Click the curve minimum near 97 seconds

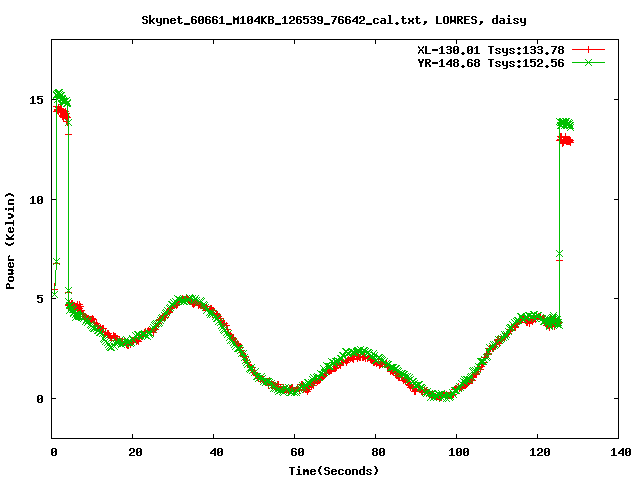click(444, 396)
